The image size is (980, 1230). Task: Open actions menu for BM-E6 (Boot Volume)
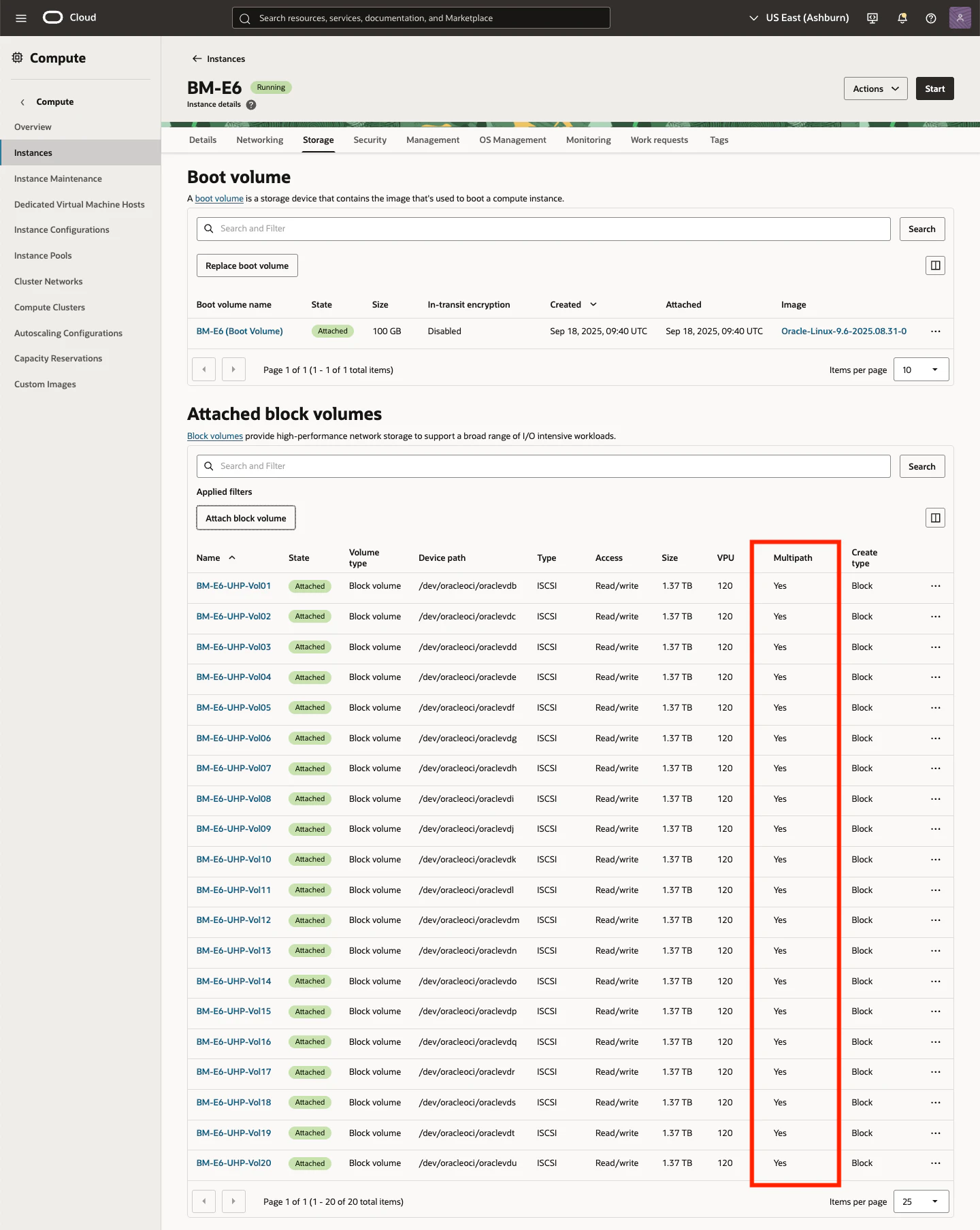click(936, 331)
